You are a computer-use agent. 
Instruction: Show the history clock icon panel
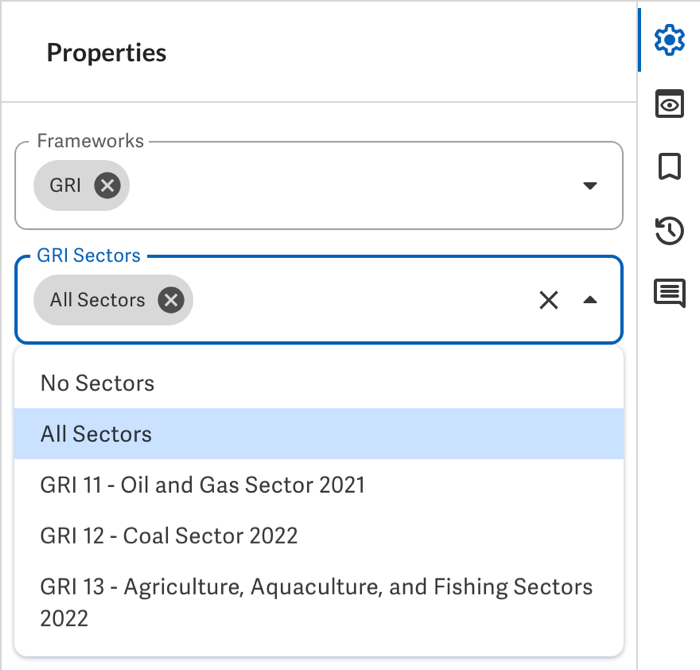[669, 230]
